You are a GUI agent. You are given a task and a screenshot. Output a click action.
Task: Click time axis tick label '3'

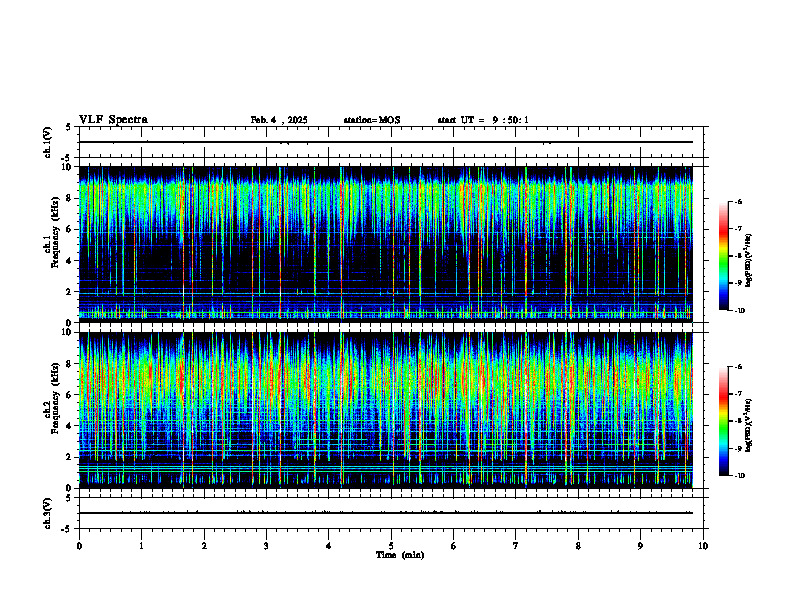click(x=266, y=546)
